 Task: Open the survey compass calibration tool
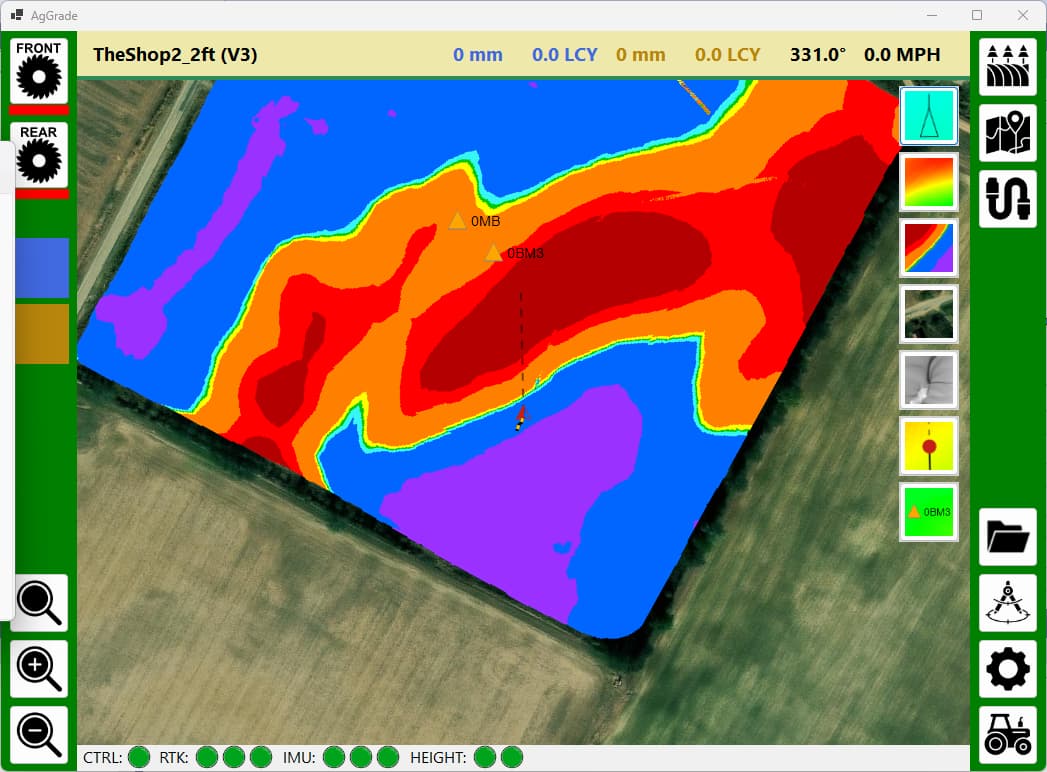coord(1007,603)
